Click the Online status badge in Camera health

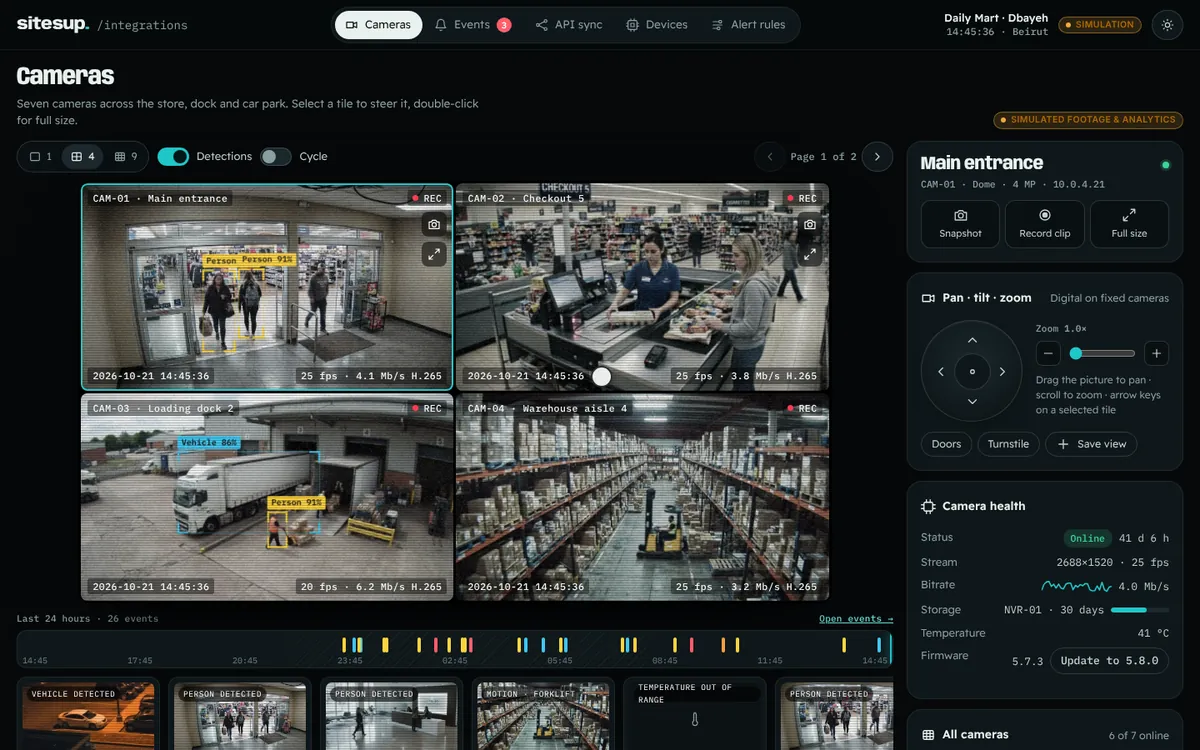click(x=1087, y=538)
